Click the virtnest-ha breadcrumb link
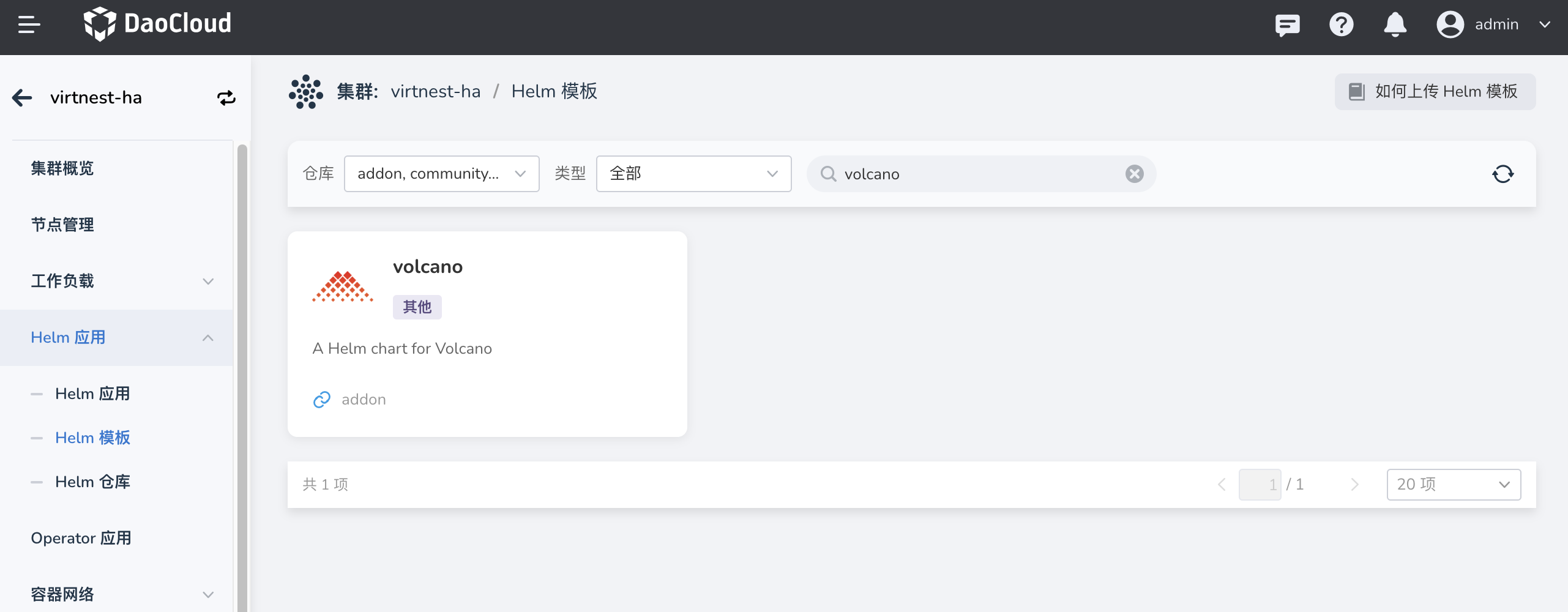 pos(435,92)
